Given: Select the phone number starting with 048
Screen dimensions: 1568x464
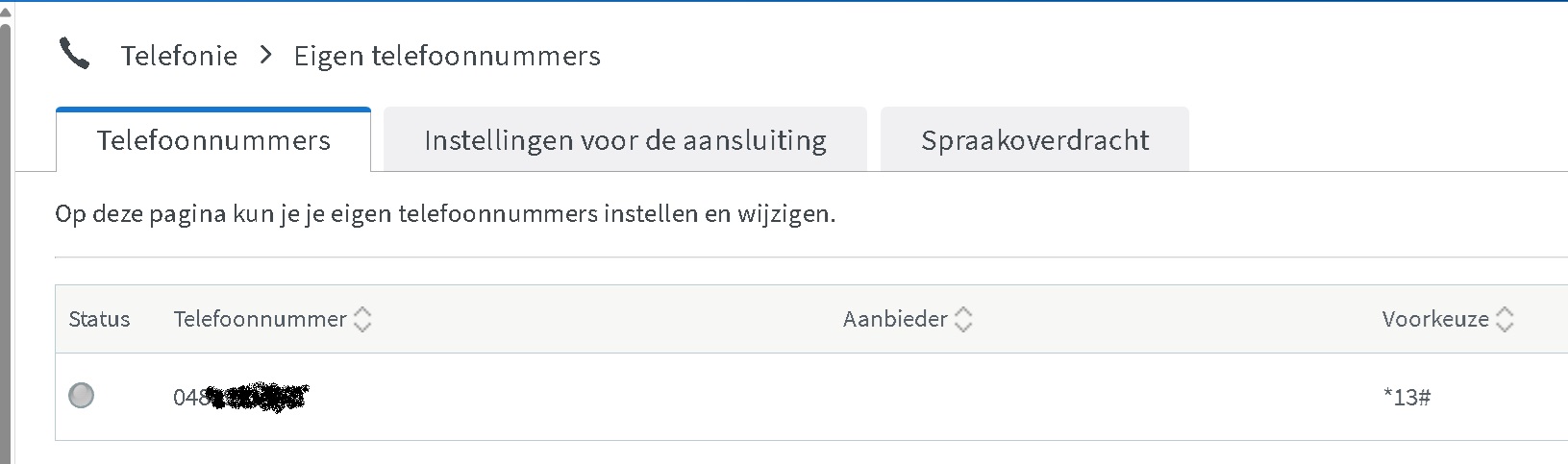Looking at the screenshot, I should (239, 397).
